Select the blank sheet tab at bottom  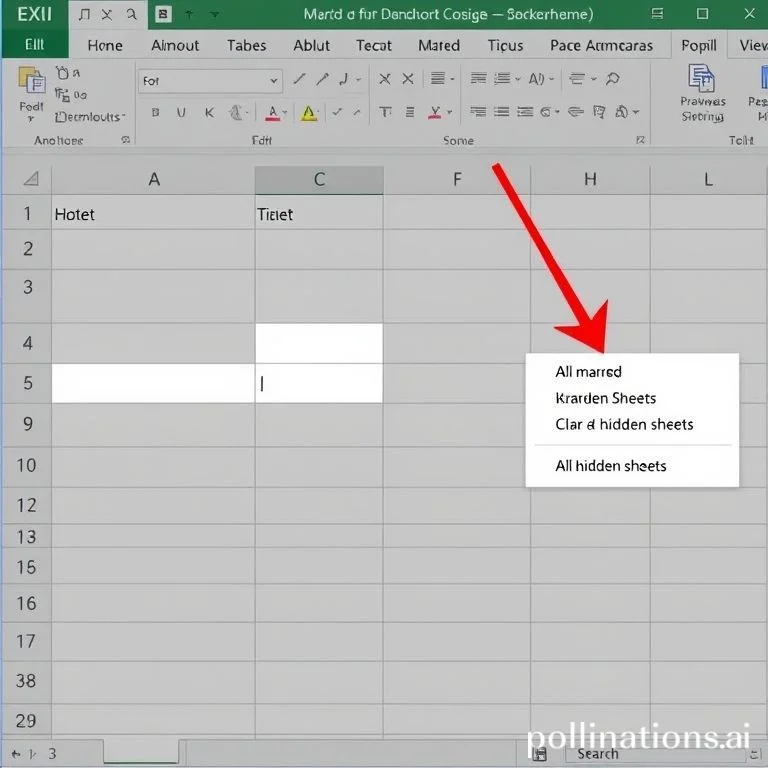[143, 753]
